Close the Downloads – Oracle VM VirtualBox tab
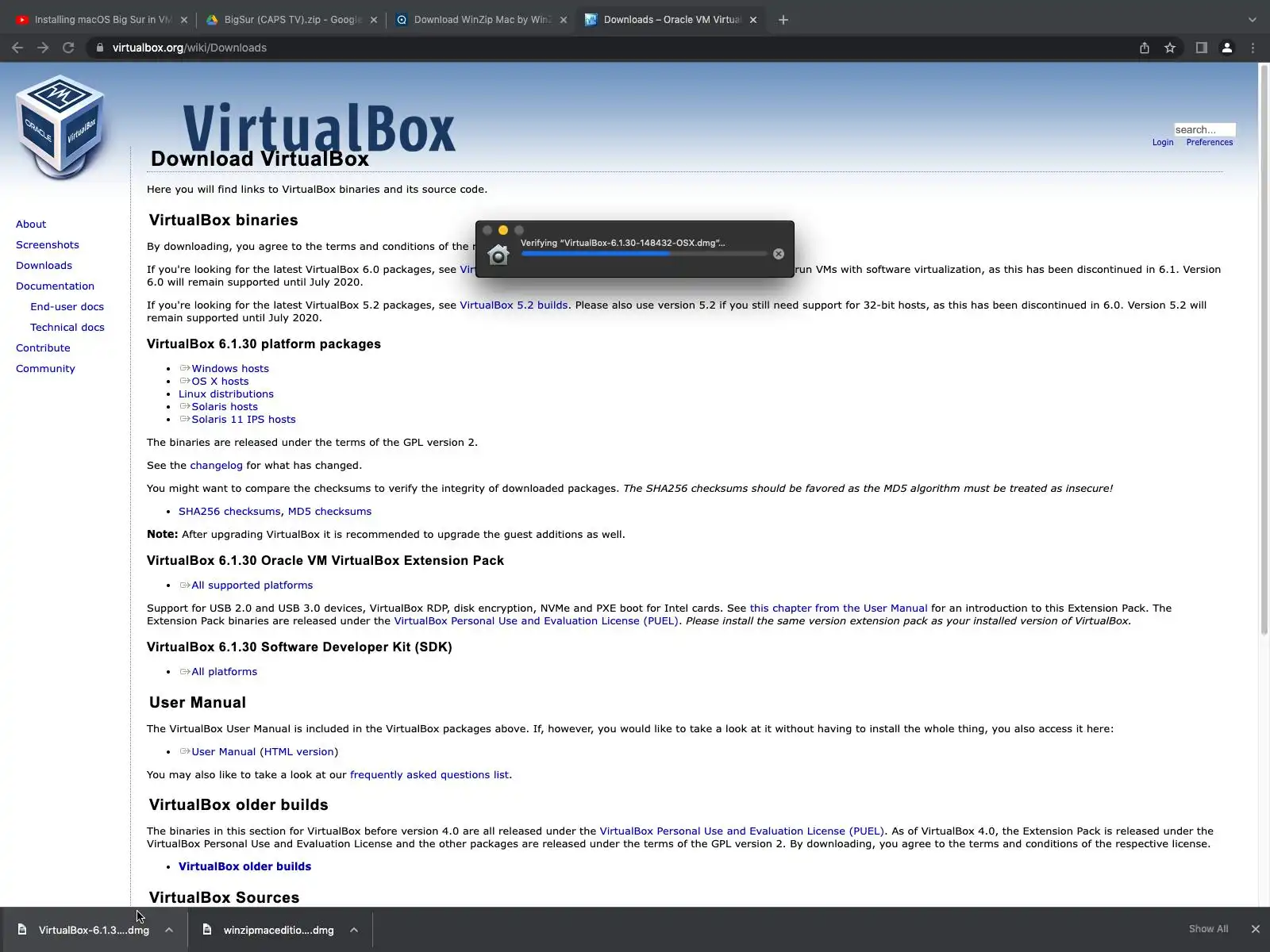This screenshot has width=1270, height=952. (753, 20)
